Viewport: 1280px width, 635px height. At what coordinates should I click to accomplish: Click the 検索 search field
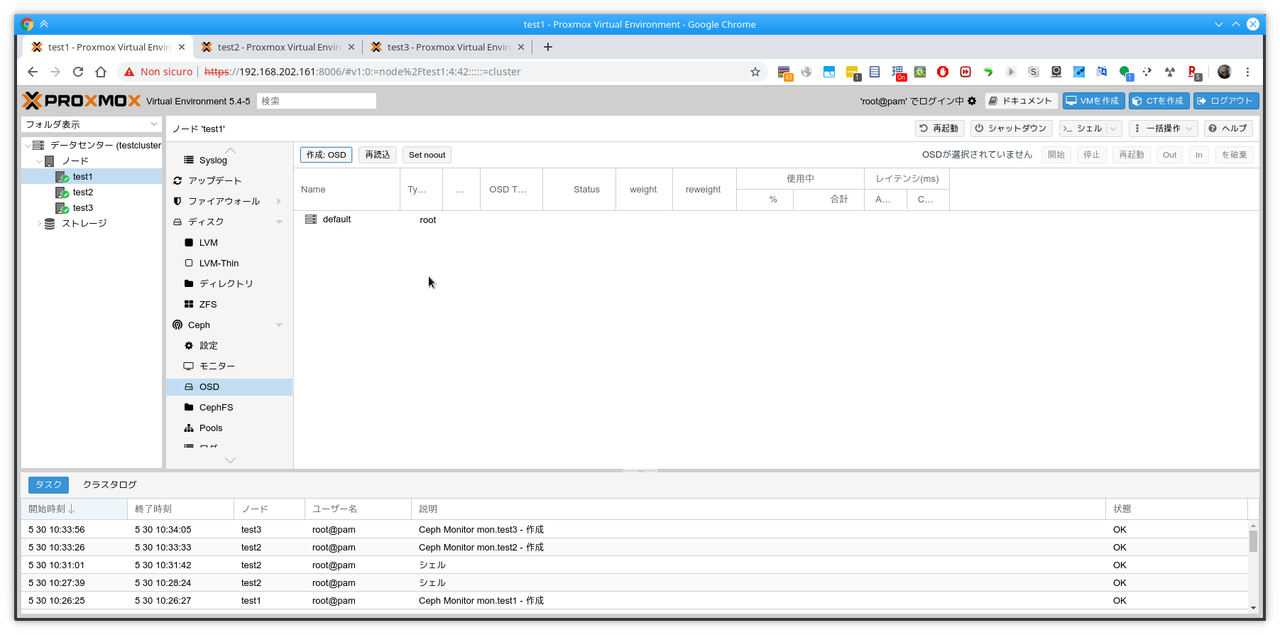316,101
